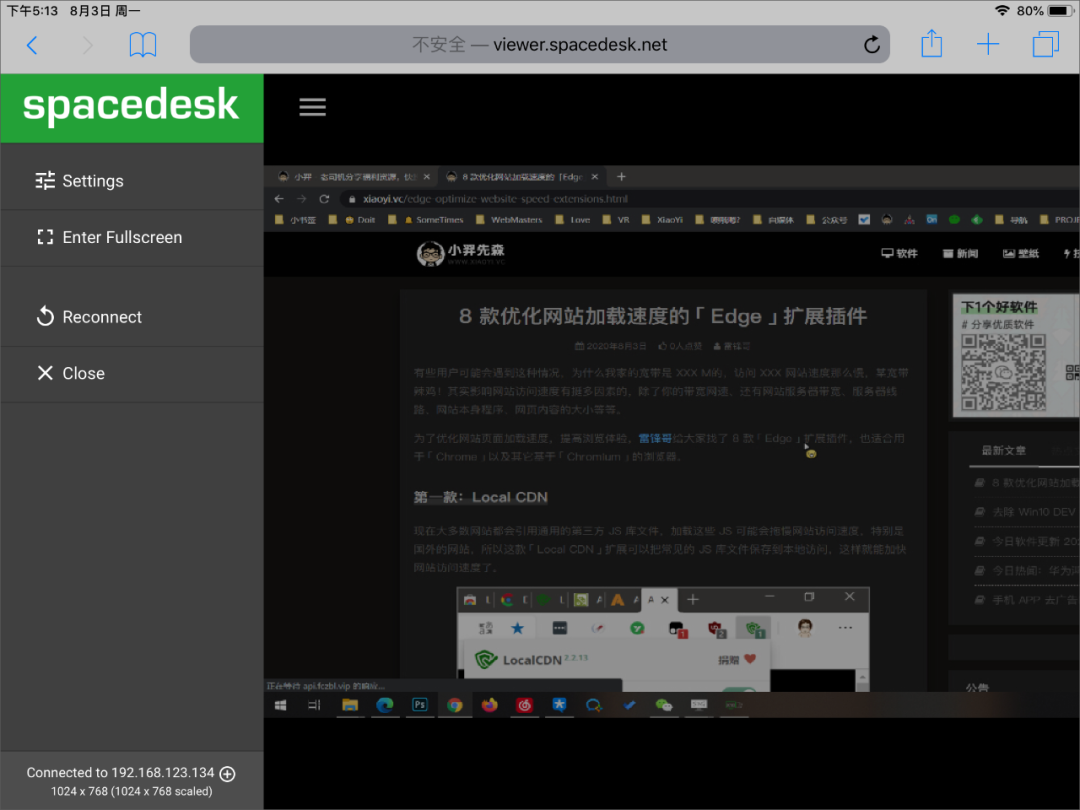Open Chrome from the remote taskbar
The width and height of the screenshot is (1080, 810).
click(x=455, y=705)
